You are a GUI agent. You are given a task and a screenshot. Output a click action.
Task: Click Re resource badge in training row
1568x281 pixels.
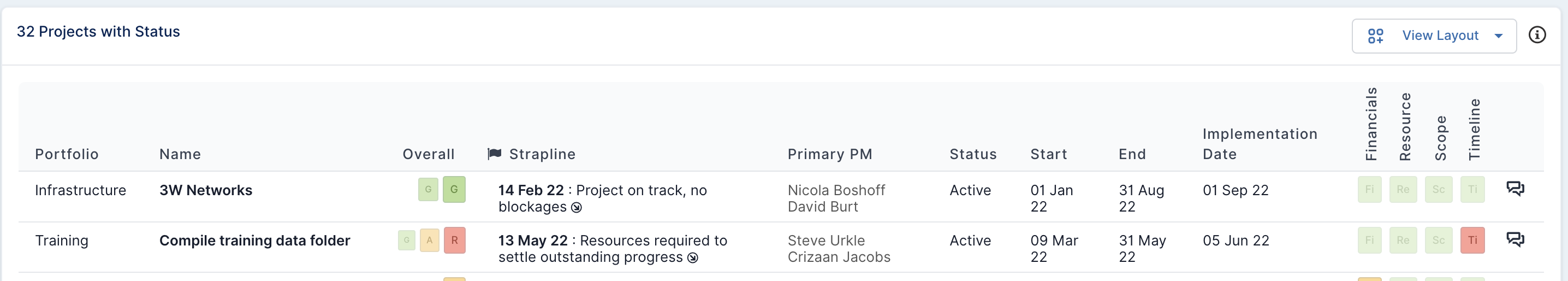(1403, 240)
